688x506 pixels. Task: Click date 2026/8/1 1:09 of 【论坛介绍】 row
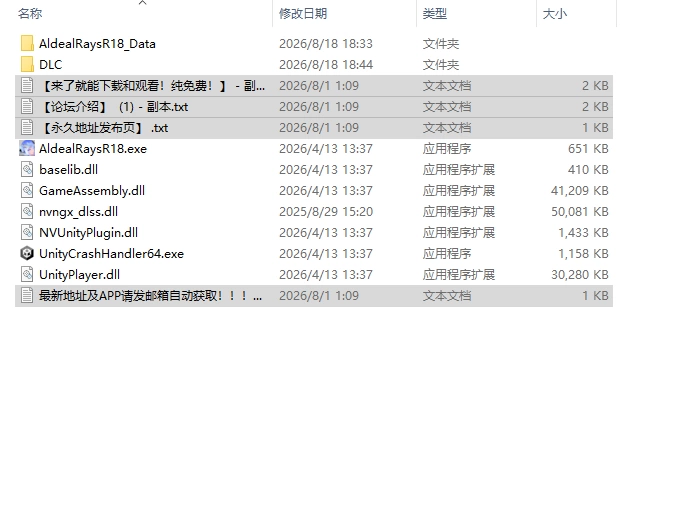[319, 107]
